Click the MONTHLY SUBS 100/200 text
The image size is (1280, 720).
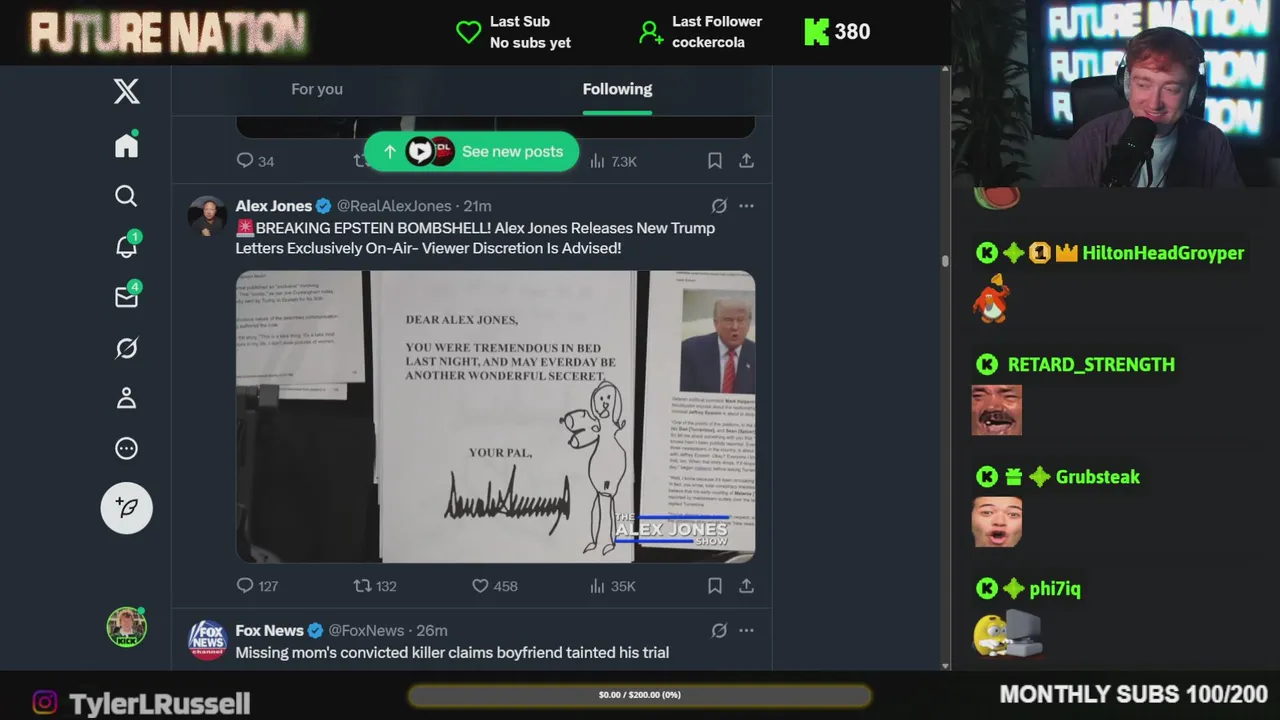(x=1134, y=694)
